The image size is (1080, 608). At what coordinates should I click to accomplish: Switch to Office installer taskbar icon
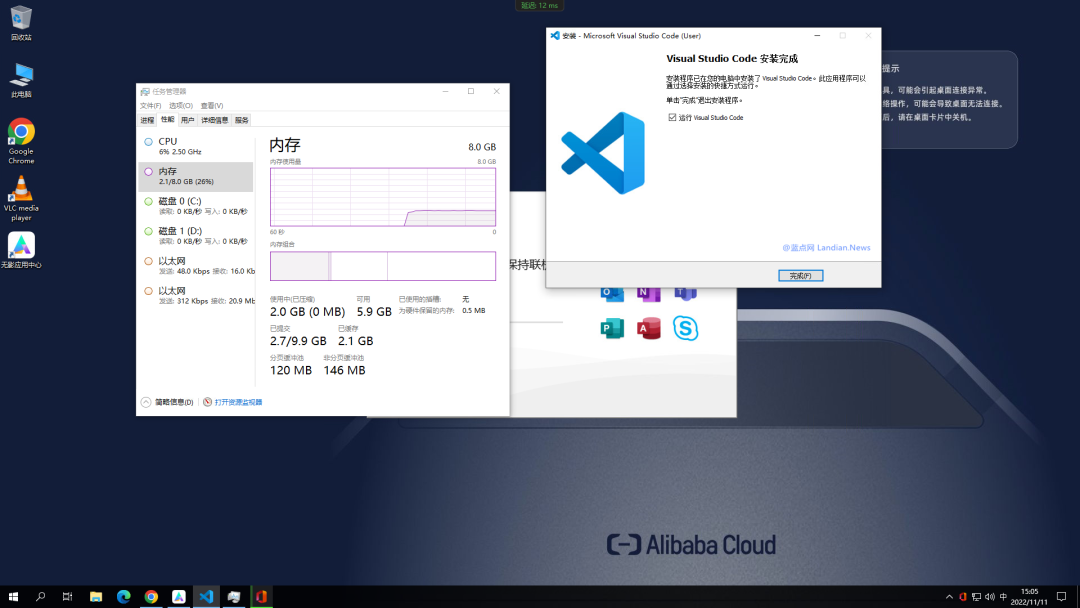tap(261, 596)
